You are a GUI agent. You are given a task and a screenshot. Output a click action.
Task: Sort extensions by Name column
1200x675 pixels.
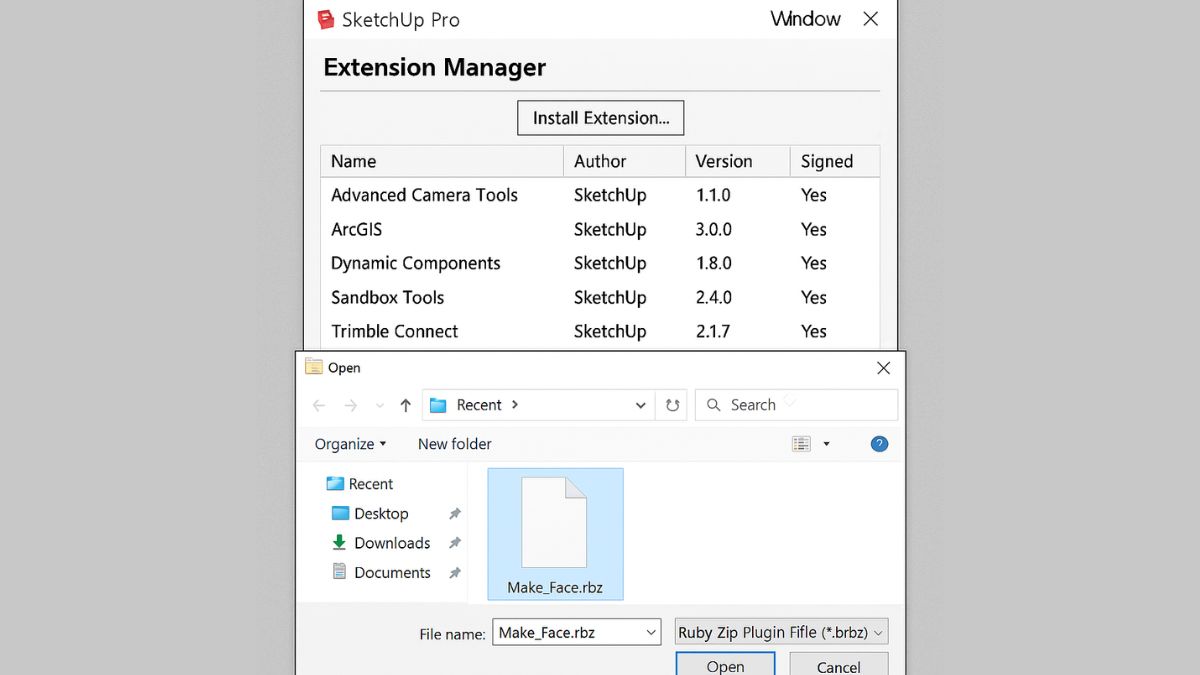pos(442,161)
